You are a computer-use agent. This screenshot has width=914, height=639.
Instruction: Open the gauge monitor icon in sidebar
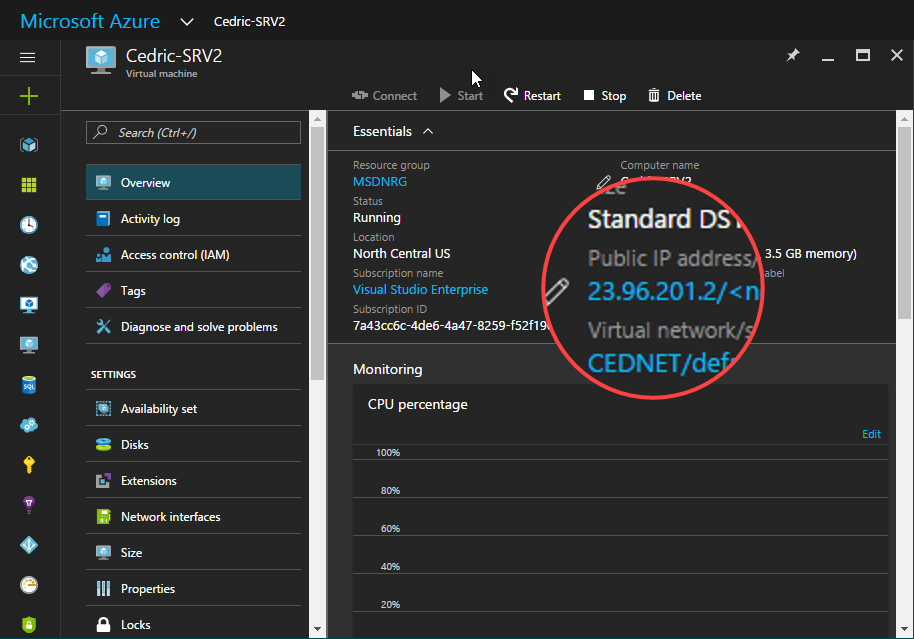(x=29, y=584)
